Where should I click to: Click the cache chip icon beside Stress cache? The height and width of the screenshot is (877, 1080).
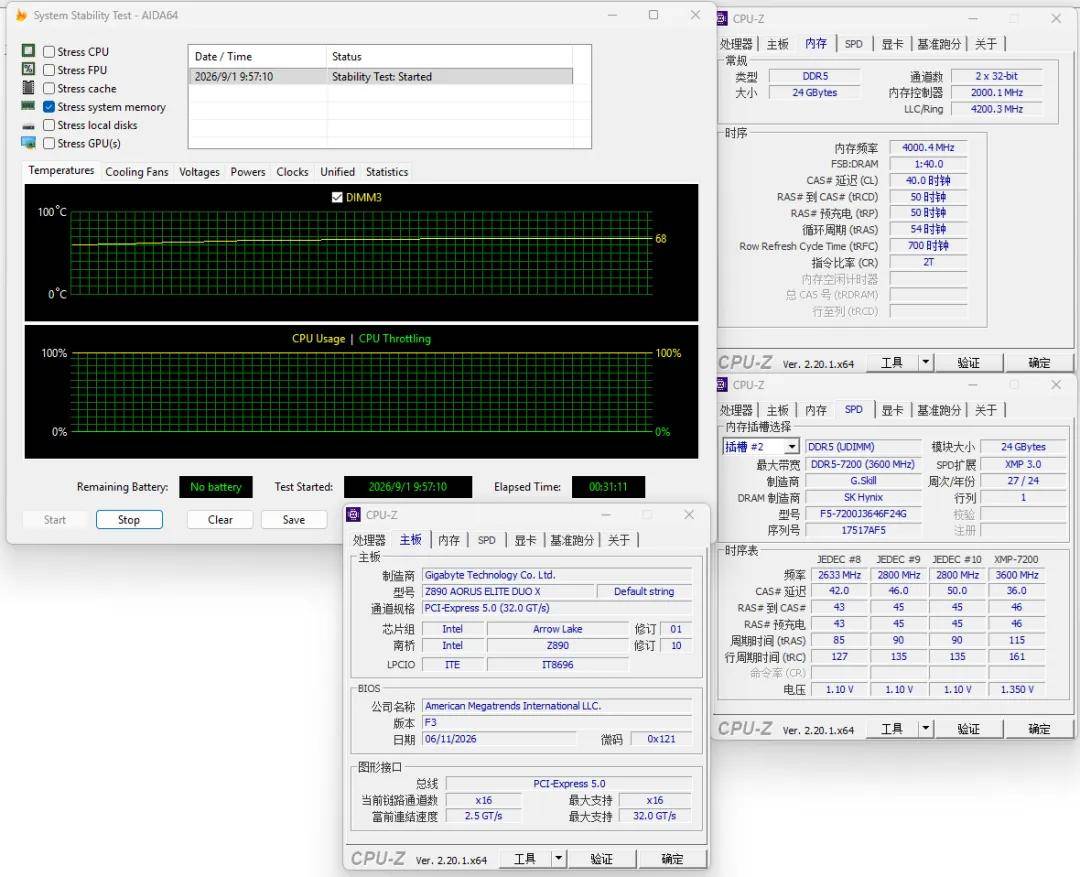28,87
